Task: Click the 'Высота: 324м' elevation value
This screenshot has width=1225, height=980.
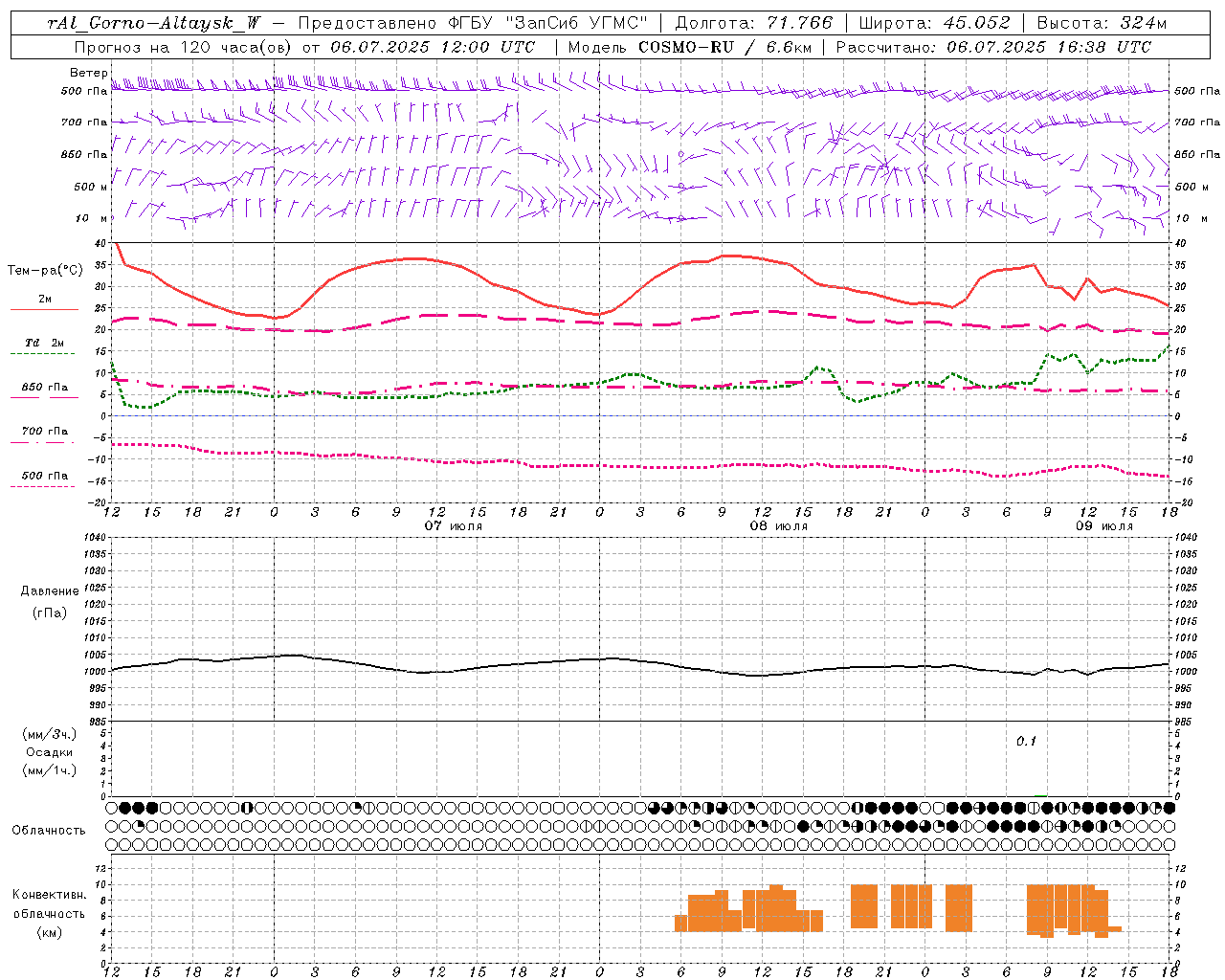Action: coord(1102,23)
